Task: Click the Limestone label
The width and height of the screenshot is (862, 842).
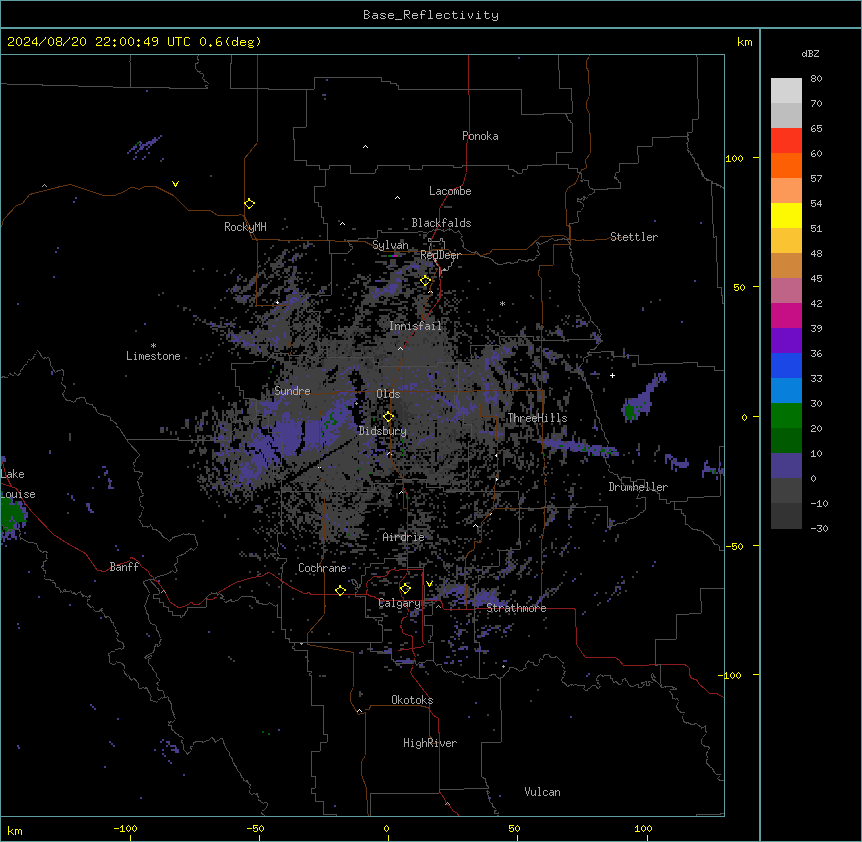Action: coord(153,356)
